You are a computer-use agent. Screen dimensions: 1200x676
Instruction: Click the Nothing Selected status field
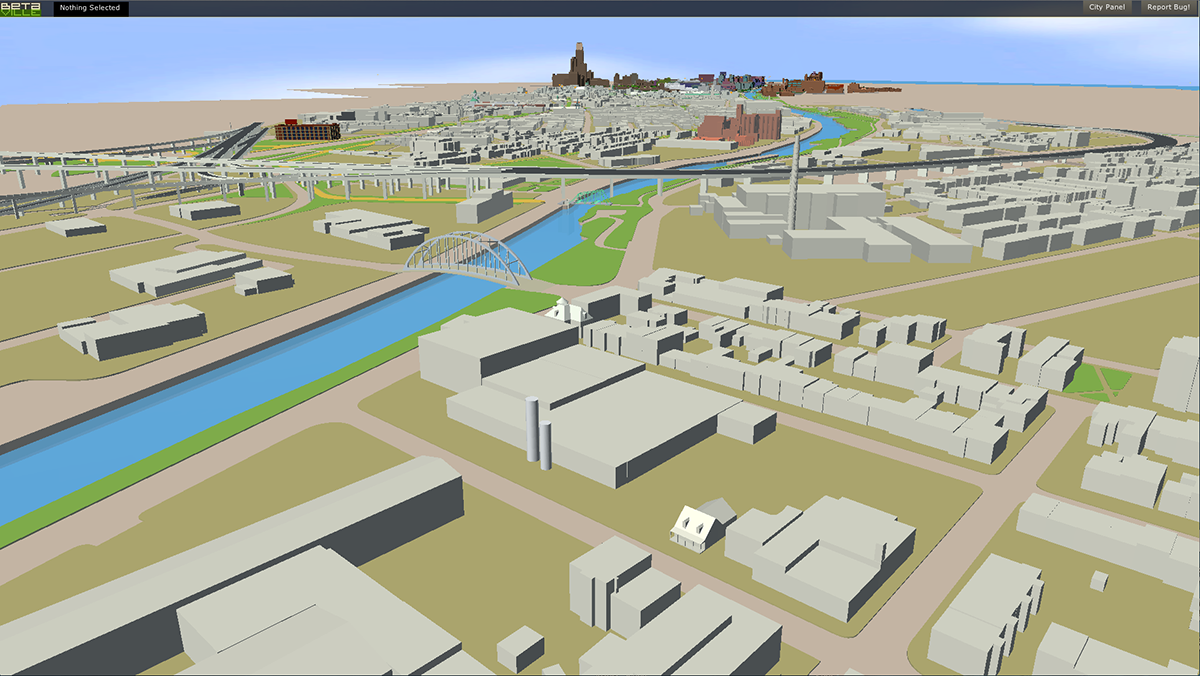point(90,8)
